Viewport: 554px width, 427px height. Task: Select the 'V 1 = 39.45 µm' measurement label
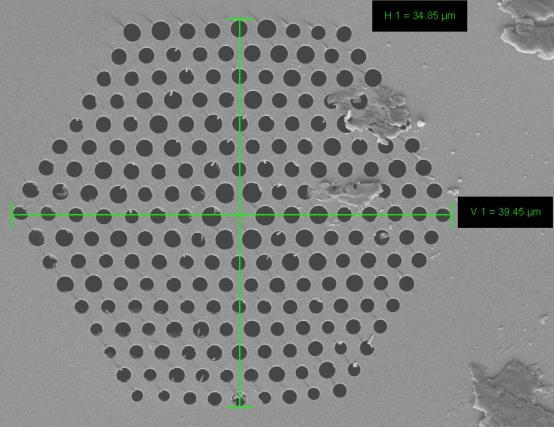coord(505,212)
